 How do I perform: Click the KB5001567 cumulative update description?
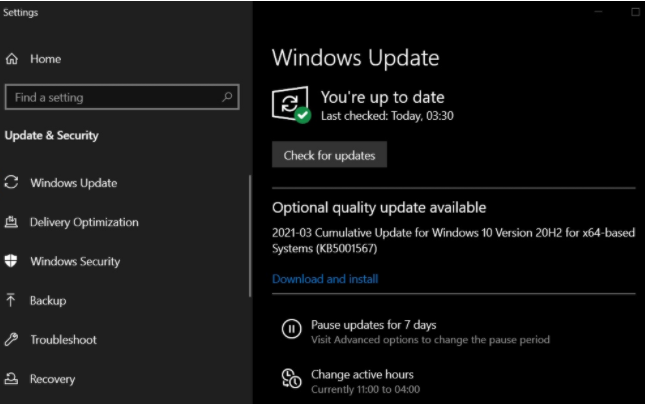coord(453,240)
